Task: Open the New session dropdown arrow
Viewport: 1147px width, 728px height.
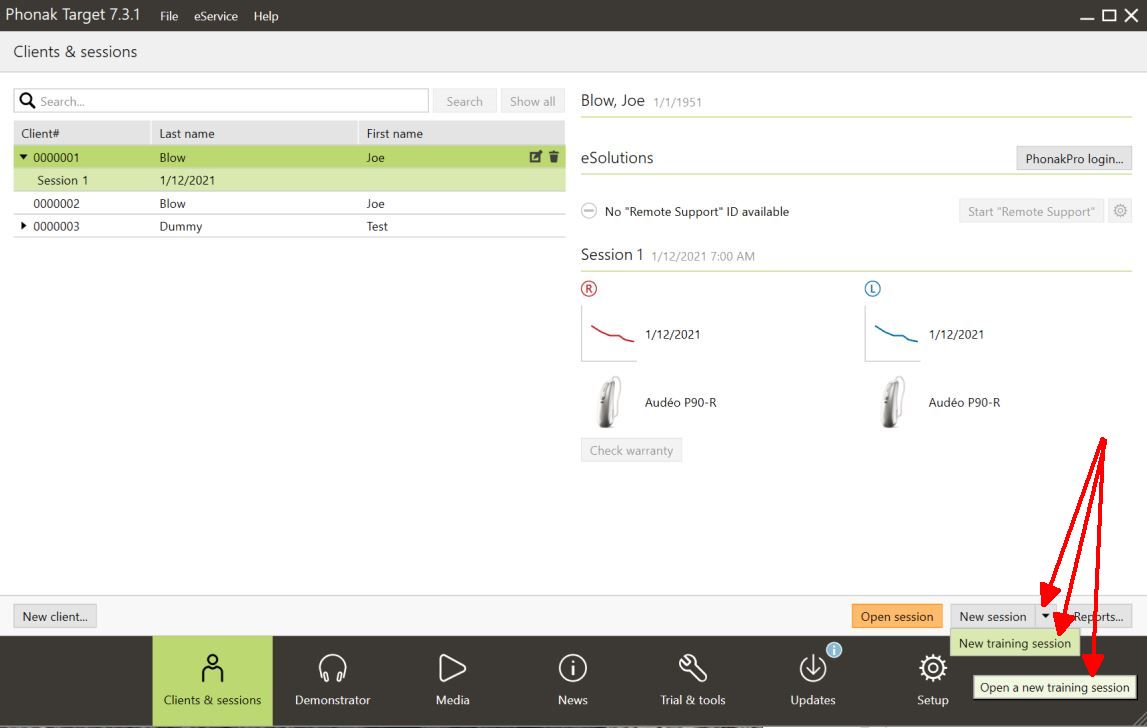Action: pyautogui.click(x=1045, y=616)
